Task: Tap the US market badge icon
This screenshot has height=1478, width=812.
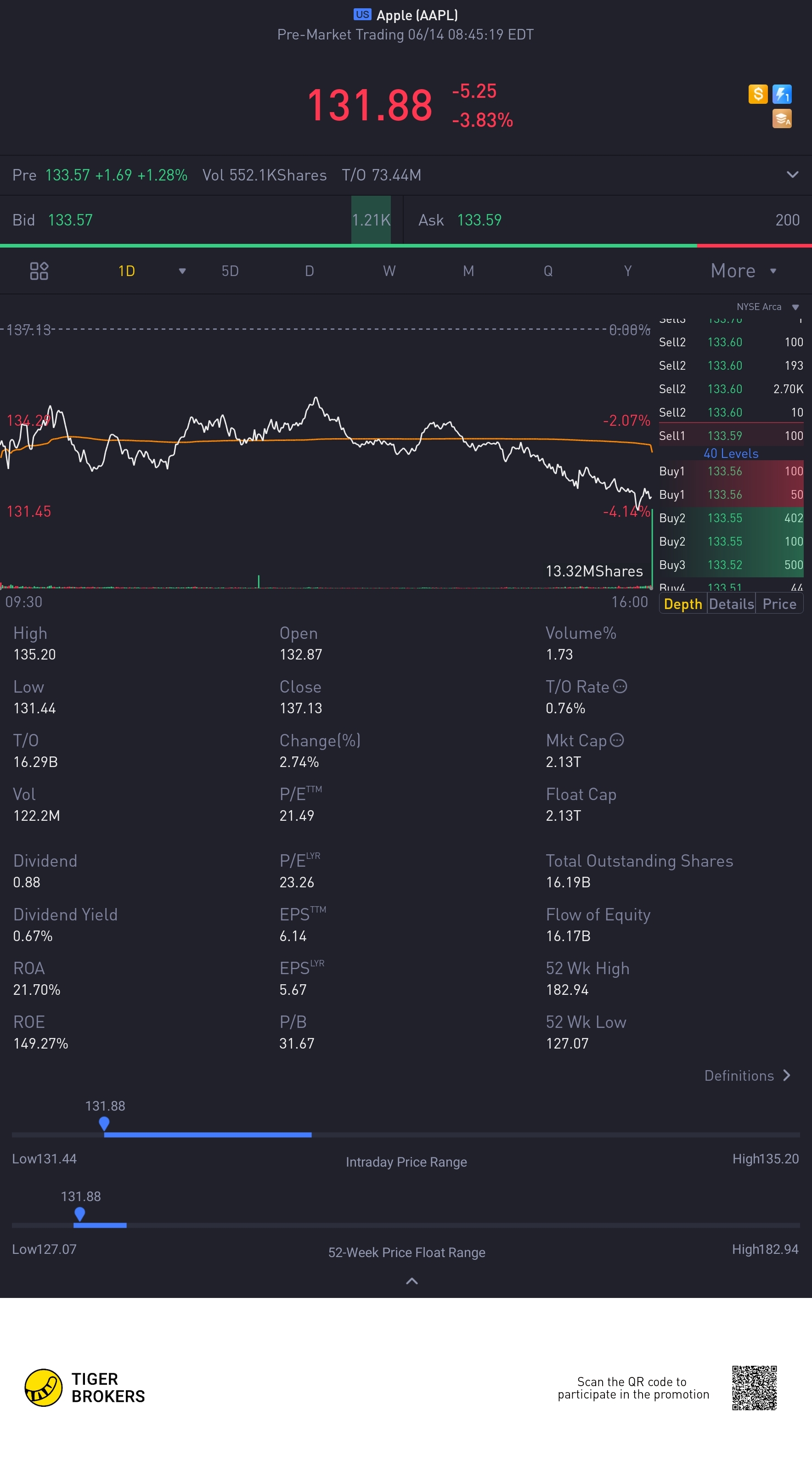Action: [x=362, y=14]
